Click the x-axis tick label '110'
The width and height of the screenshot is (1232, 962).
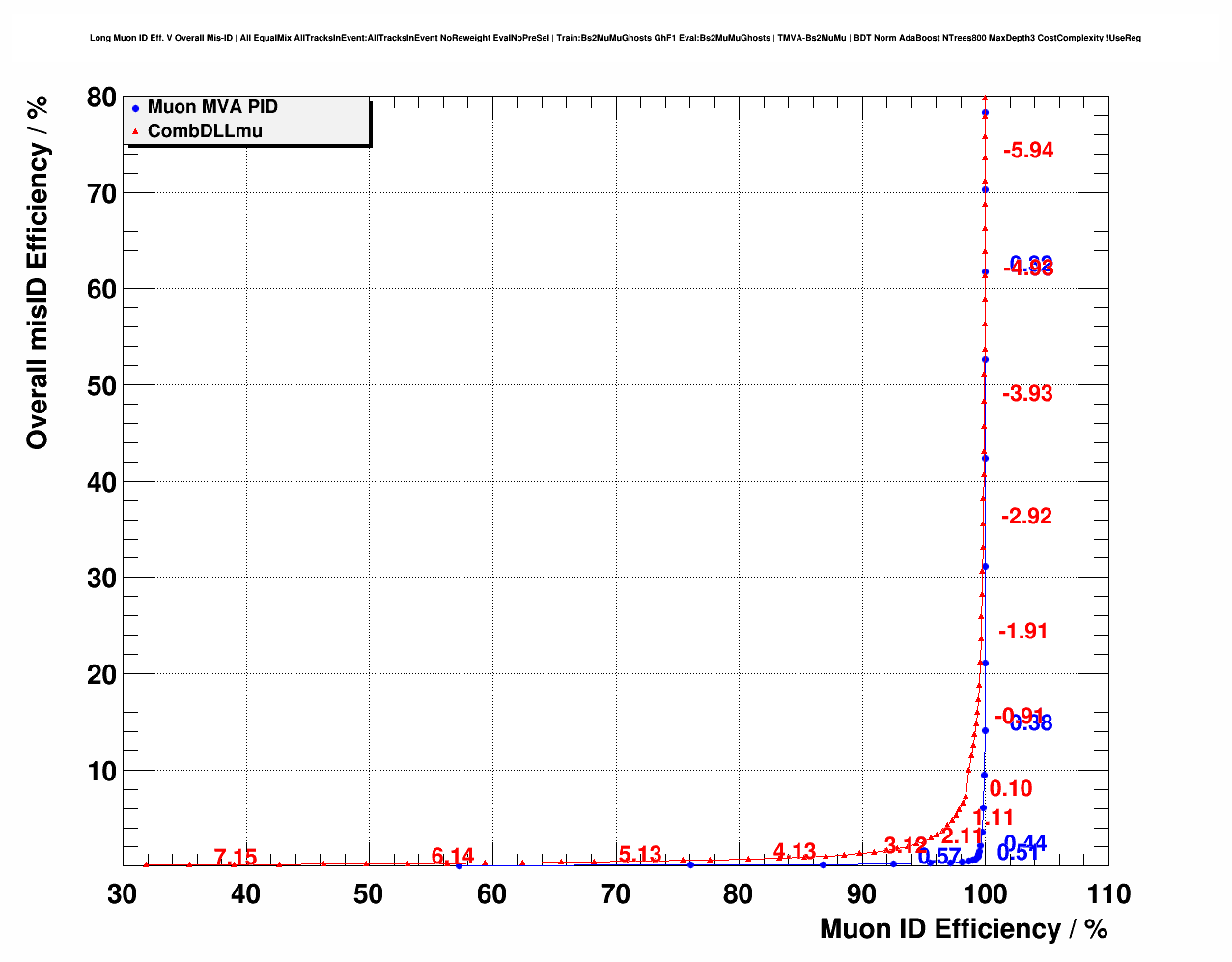(x=1108, y=894)
